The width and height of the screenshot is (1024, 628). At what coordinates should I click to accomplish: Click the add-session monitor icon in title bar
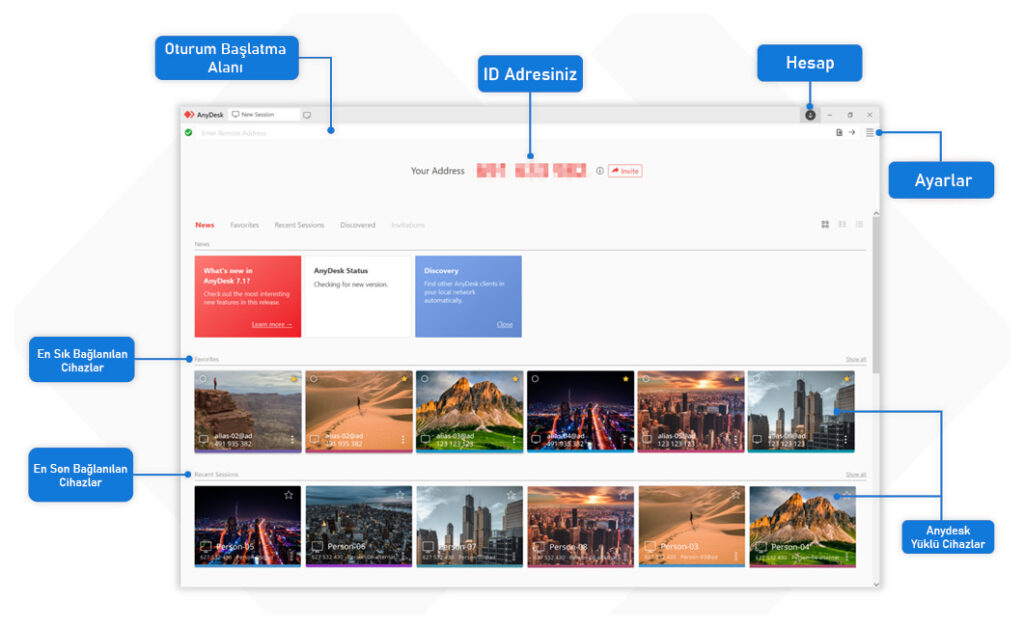tap(307, 115)
